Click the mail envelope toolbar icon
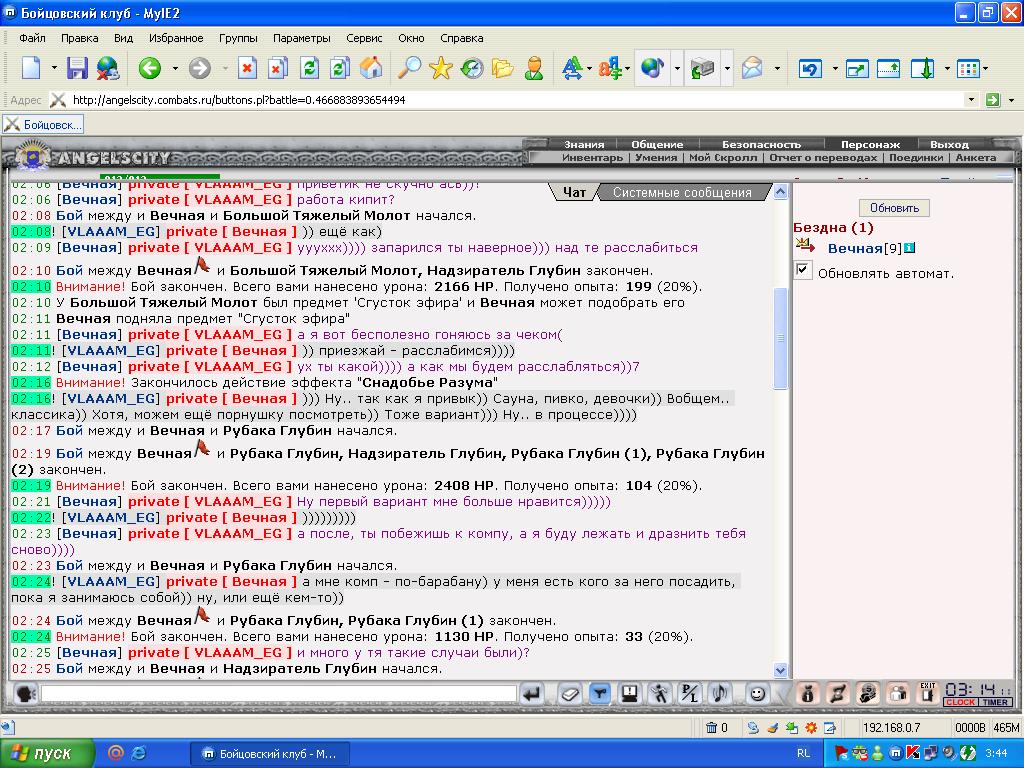1024x768 pixels. [752, 67]
